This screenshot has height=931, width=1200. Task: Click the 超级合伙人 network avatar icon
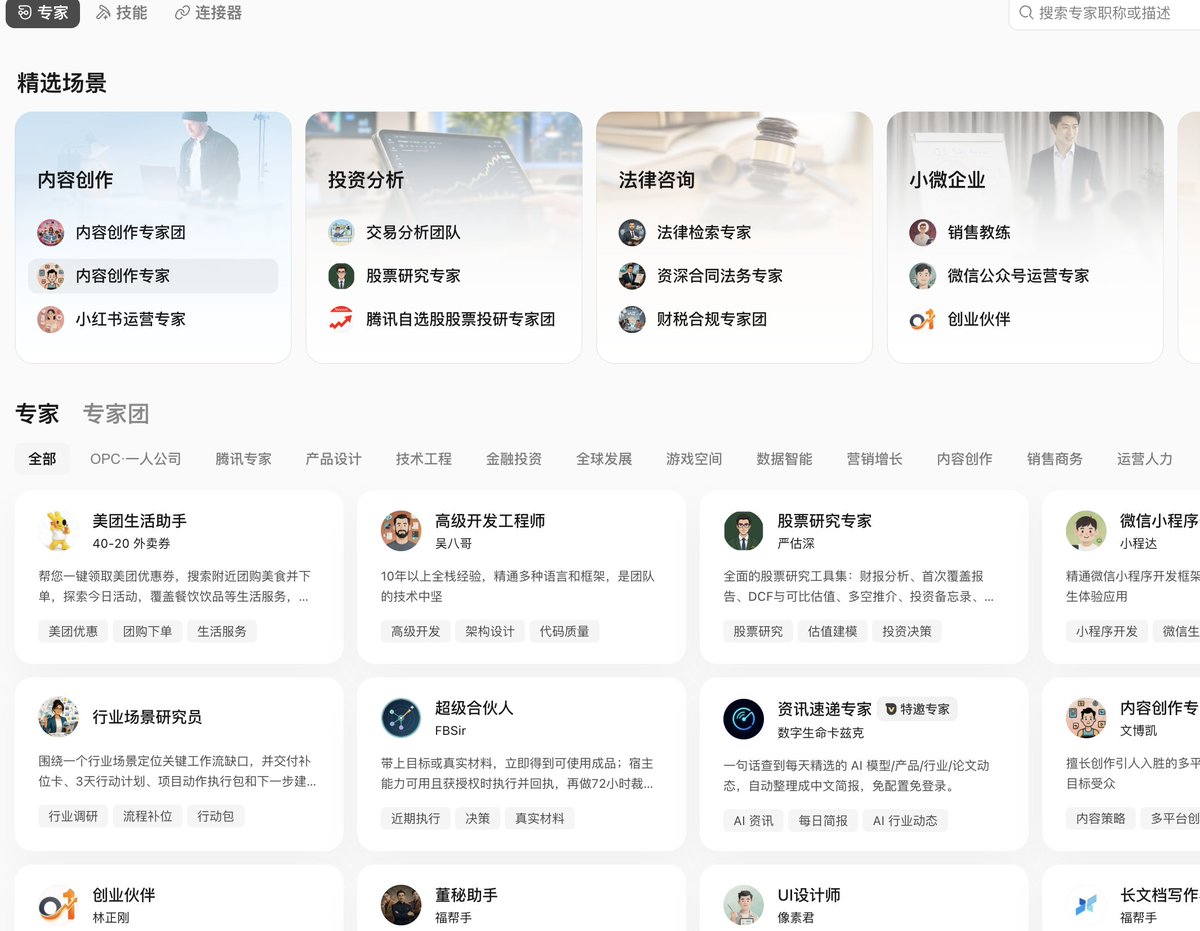(401, 718)
